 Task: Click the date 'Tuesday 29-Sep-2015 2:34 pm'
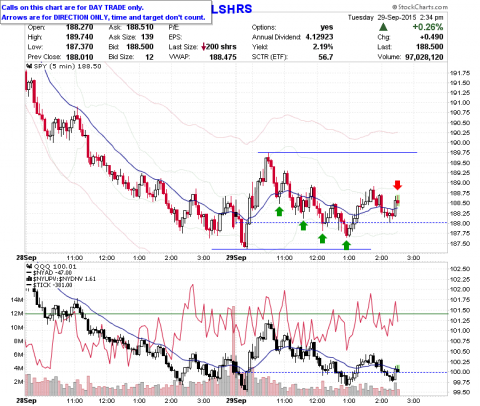(x=396, y=17)
